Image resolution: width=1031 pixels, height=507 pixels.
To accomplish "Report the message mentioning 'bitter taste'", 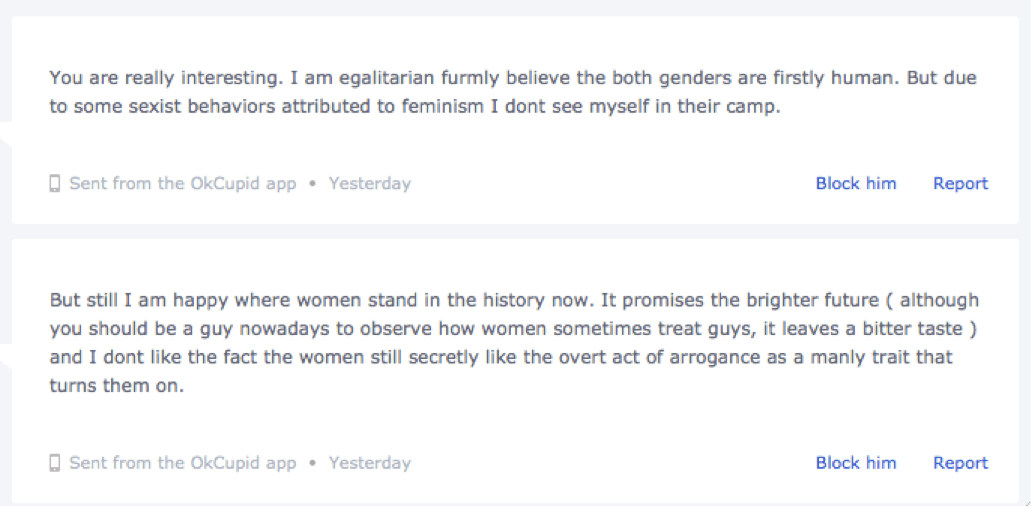I will click(960, 463).
